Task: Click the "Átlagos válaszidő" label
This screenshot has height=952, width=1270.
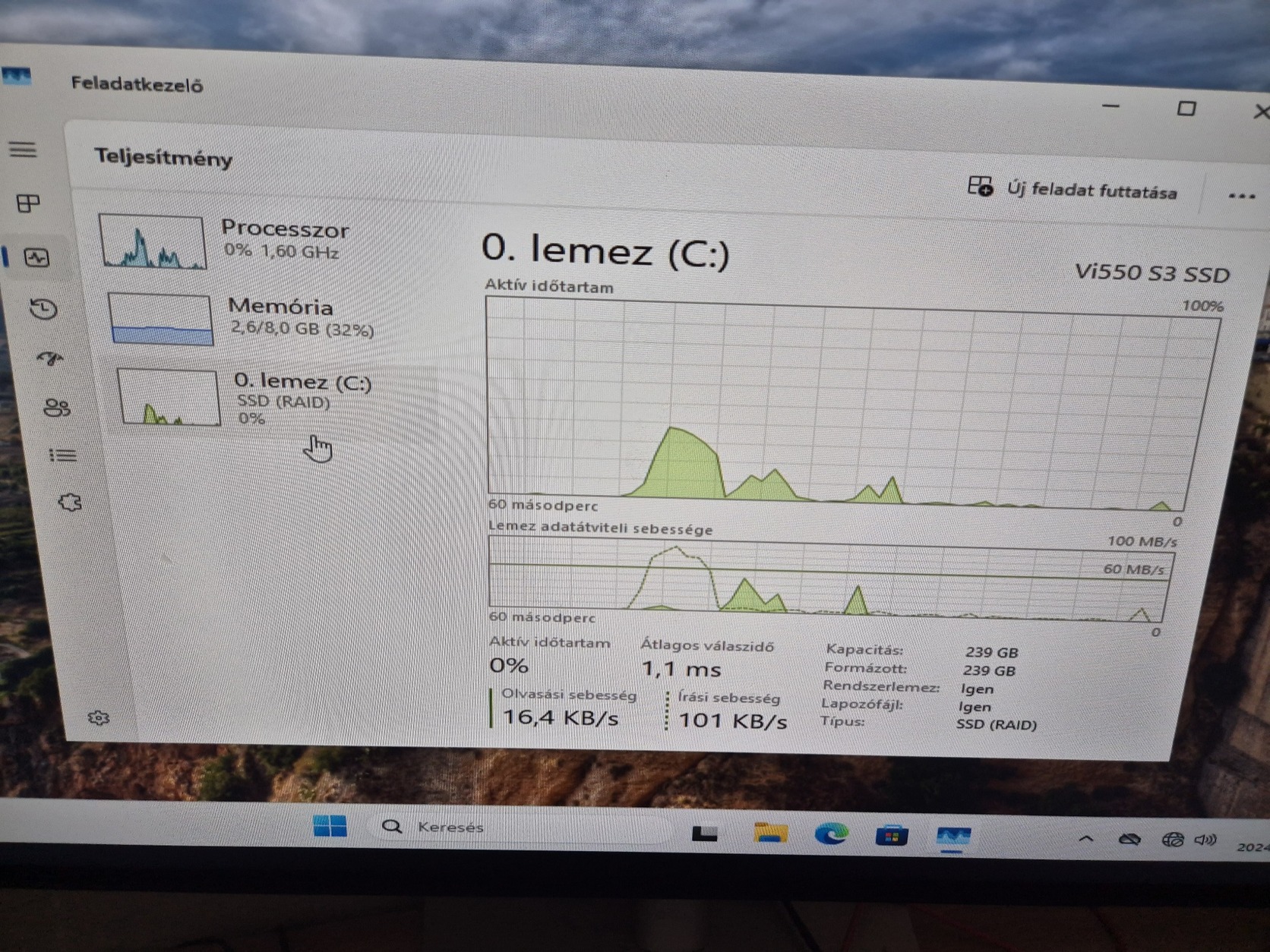Action: click(x=707, y=645)
